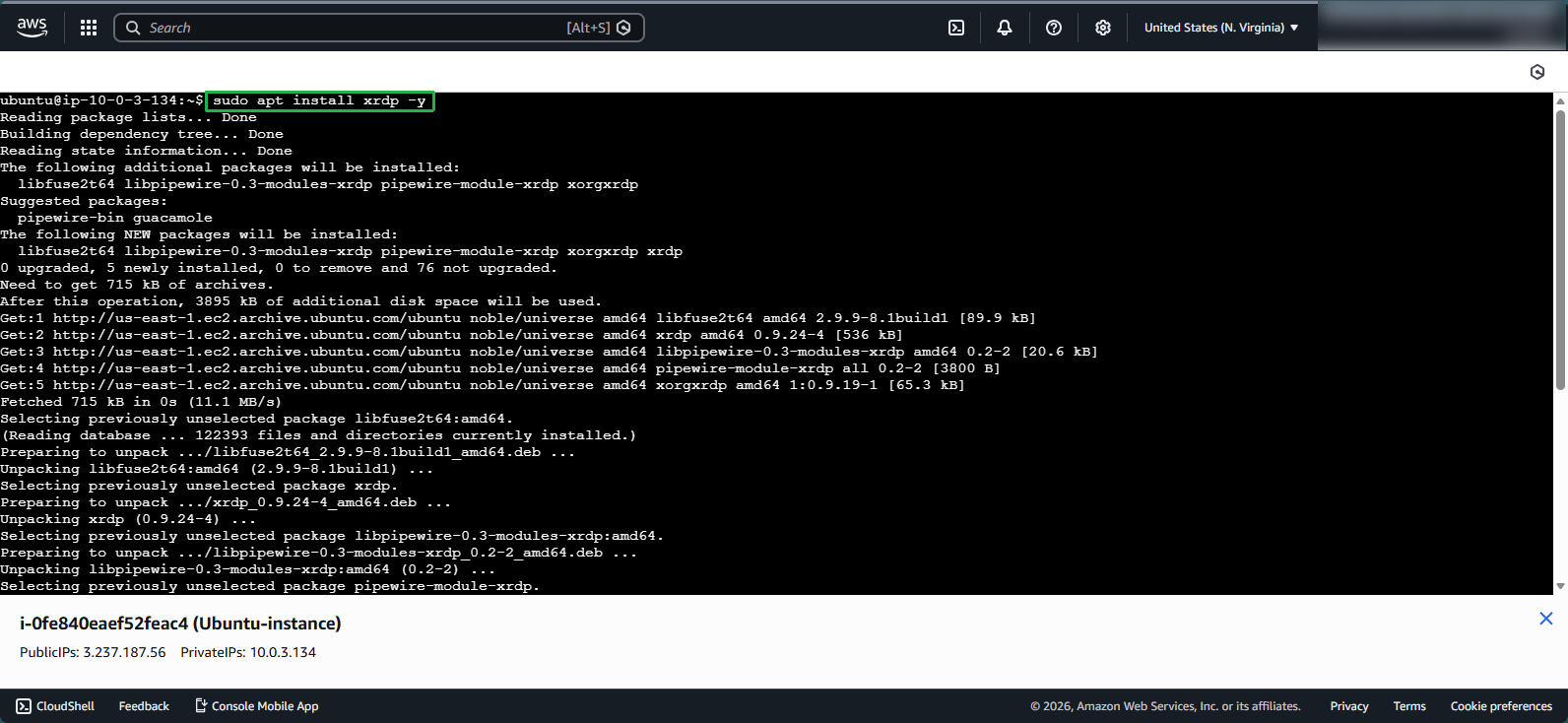The image size is (1568, 723).
Task: Open the Terms link
Action: click(x=1409, y=706)
